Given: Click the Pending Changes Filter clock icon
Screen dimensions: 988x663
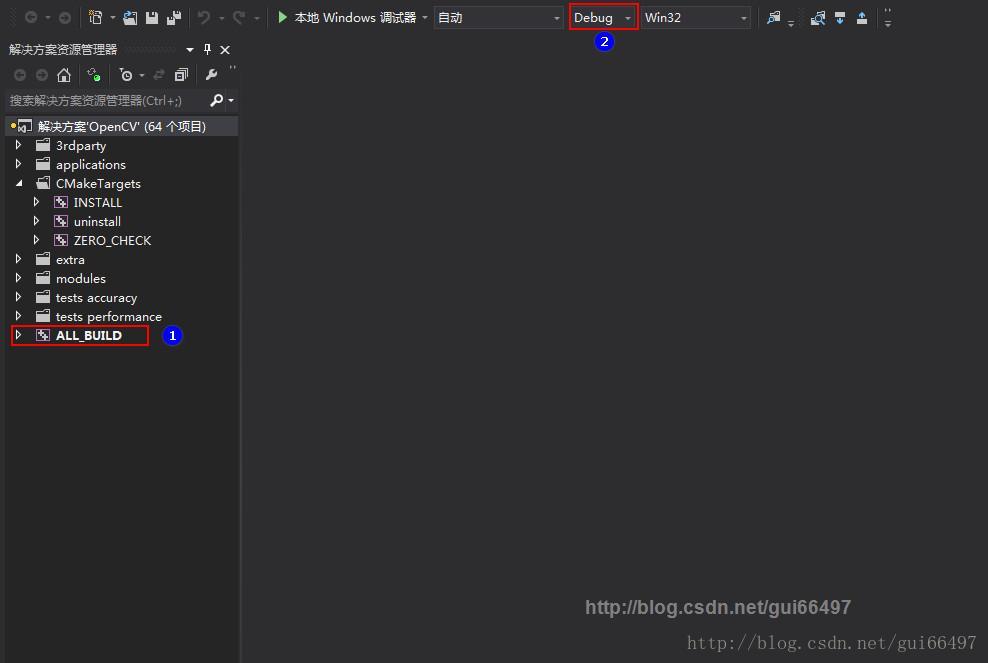Looking at the screenshot, I should click(x=126, y=75).
